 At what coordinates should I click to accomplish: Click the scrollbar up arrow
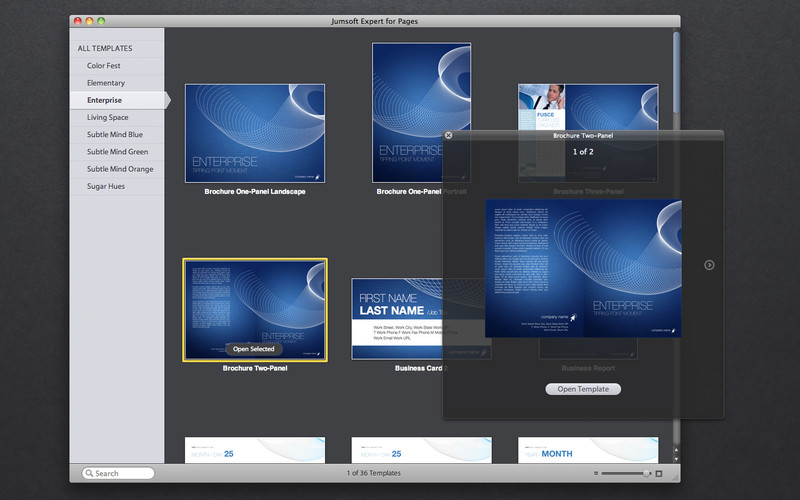(x=677, y=450)
